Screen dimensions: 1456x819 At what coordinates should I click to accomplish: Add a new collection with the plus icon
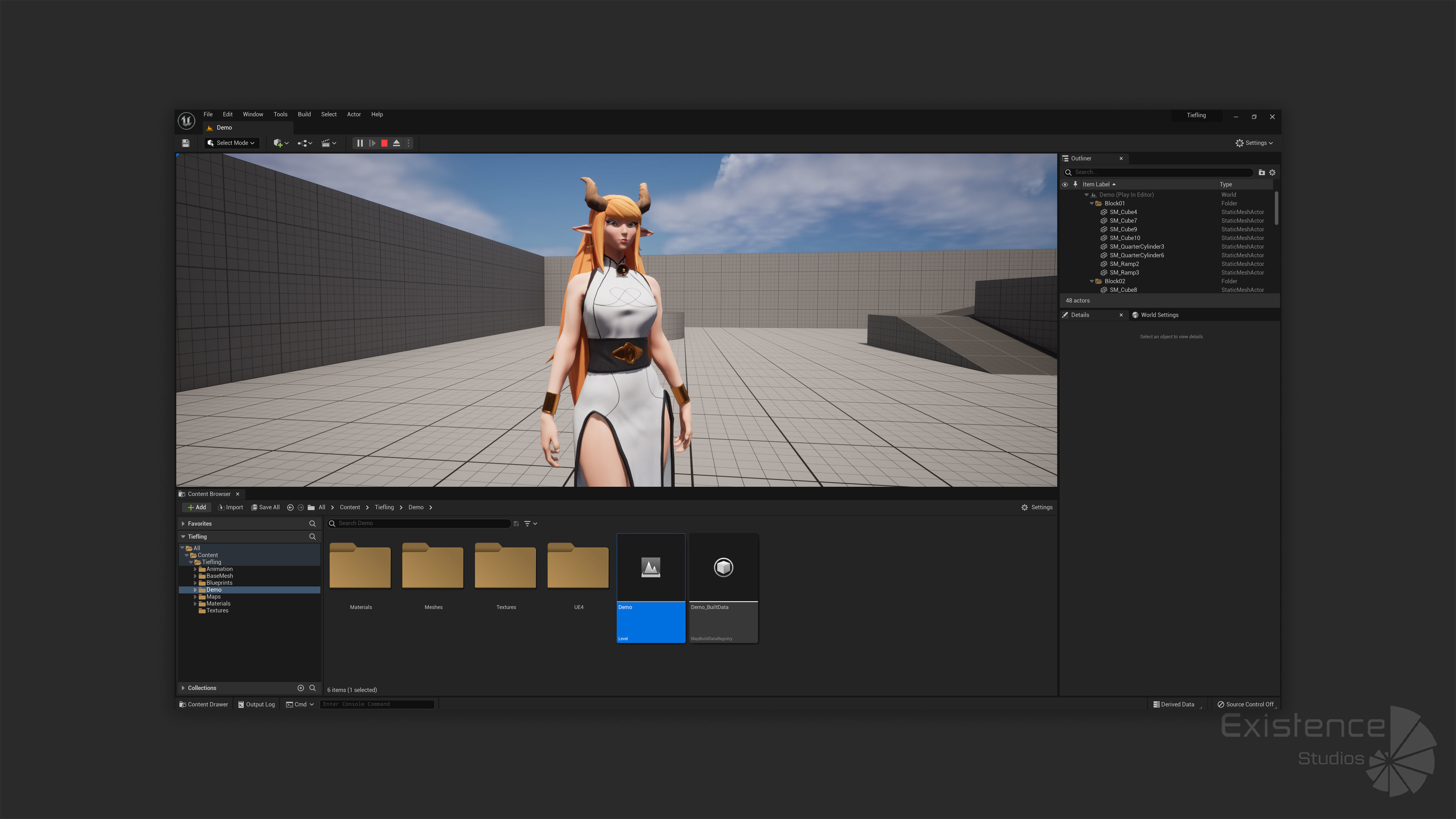(x=301, y=688)
